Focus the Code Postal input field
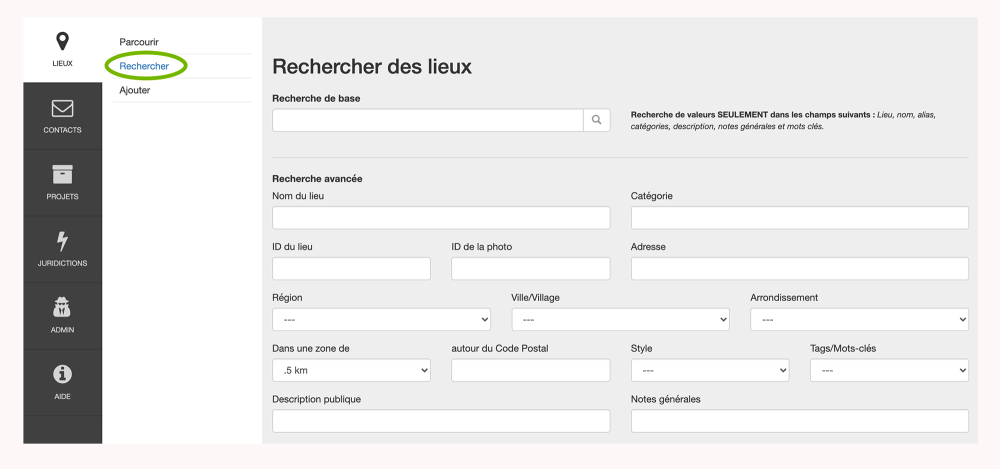 click(x=530, y=371)
